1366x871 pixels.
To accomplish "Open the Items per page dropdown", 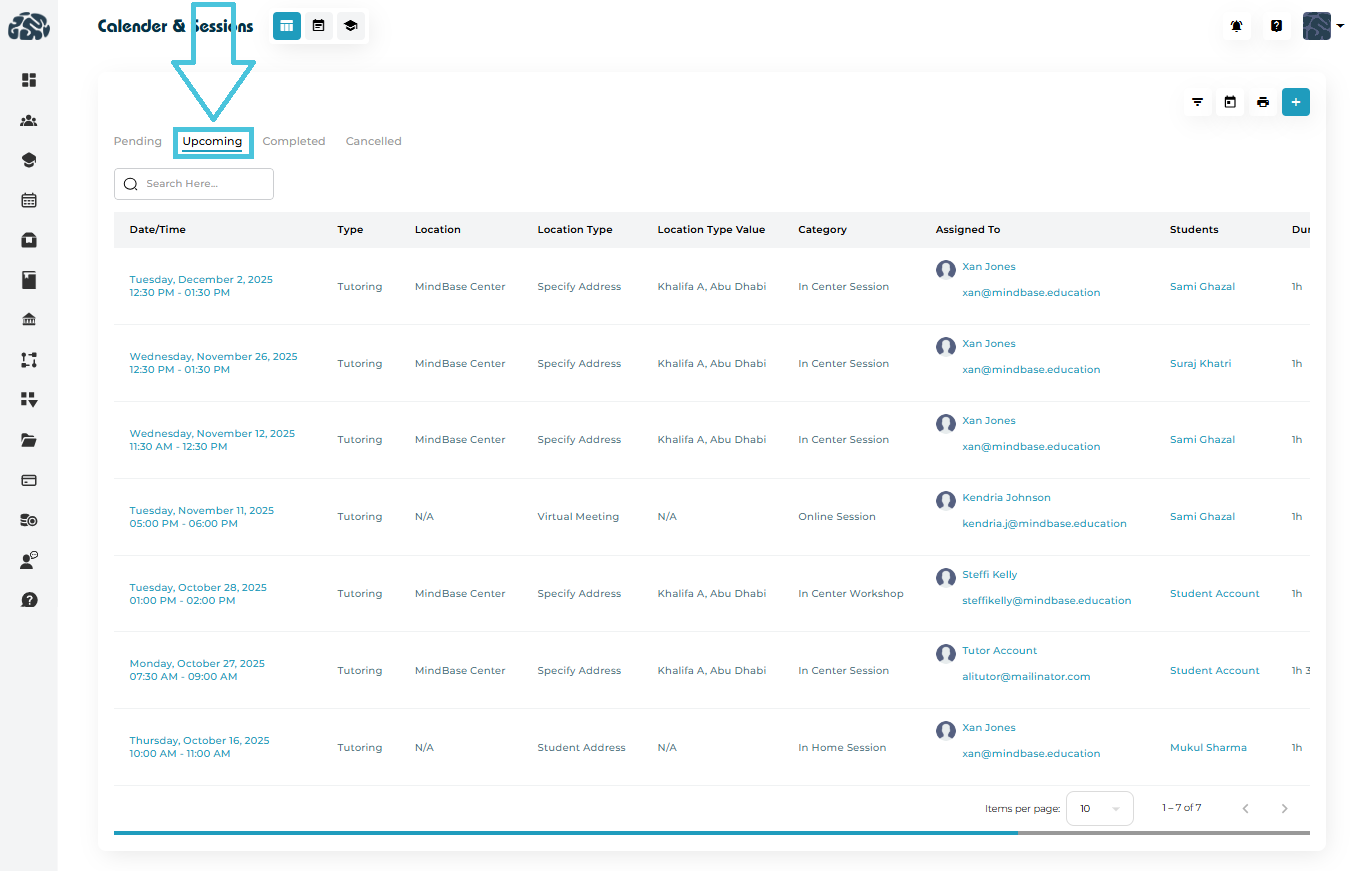I will pos(1099,808).
